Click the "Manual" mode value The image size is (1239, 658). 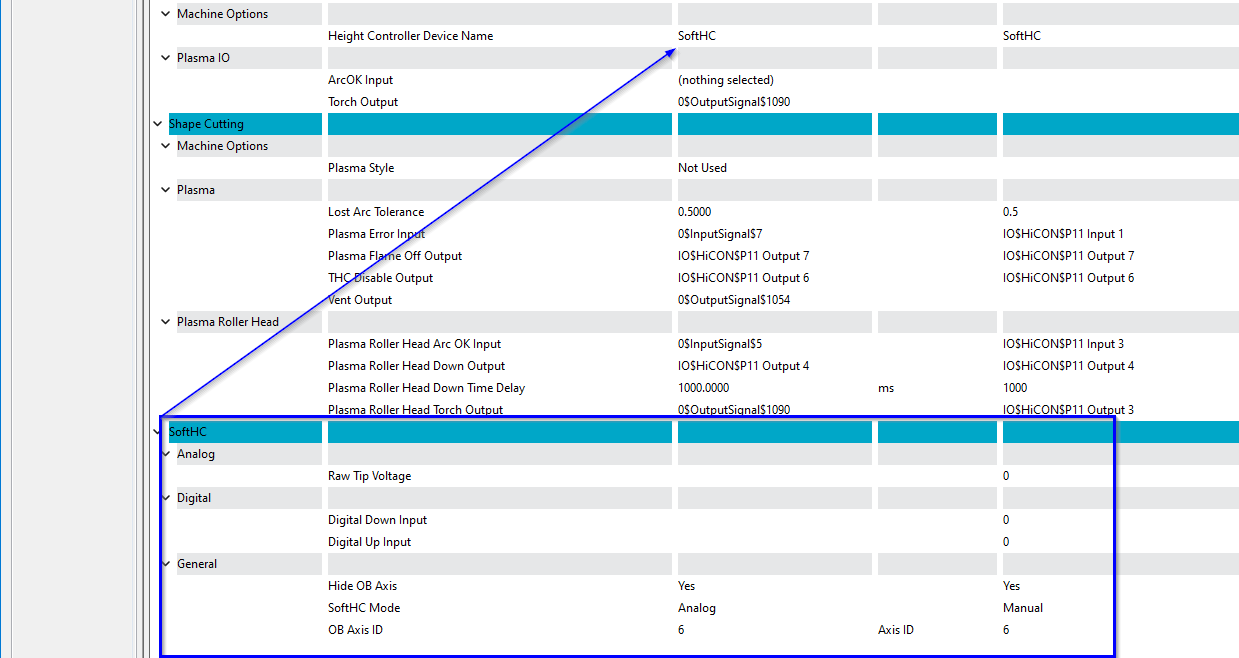(x=1023, y=608)
